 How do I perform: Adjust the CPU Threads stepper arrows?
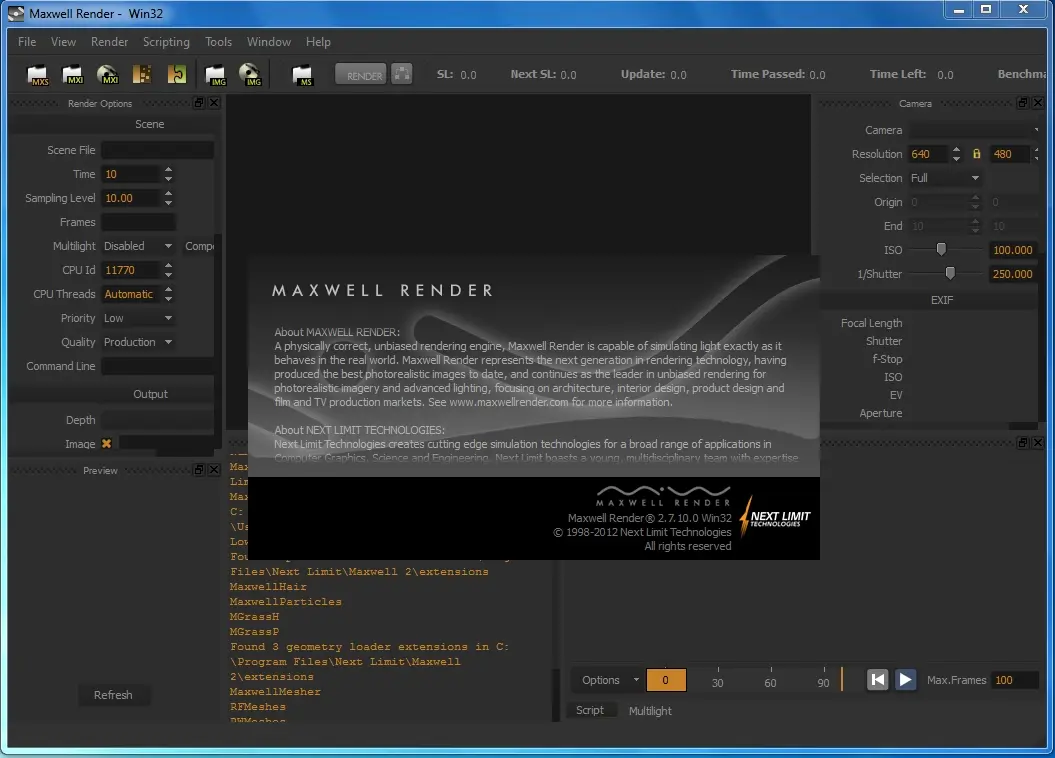(x=168, y=295)
